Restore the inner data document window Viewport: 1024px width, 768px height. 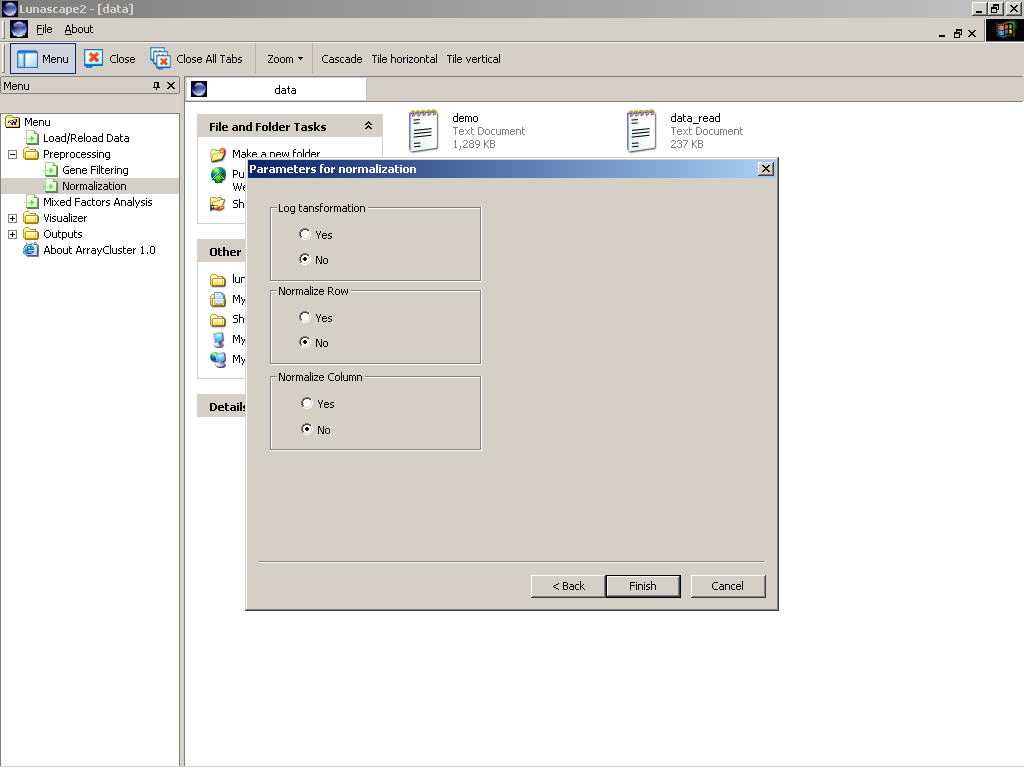(x=957, y=33)
